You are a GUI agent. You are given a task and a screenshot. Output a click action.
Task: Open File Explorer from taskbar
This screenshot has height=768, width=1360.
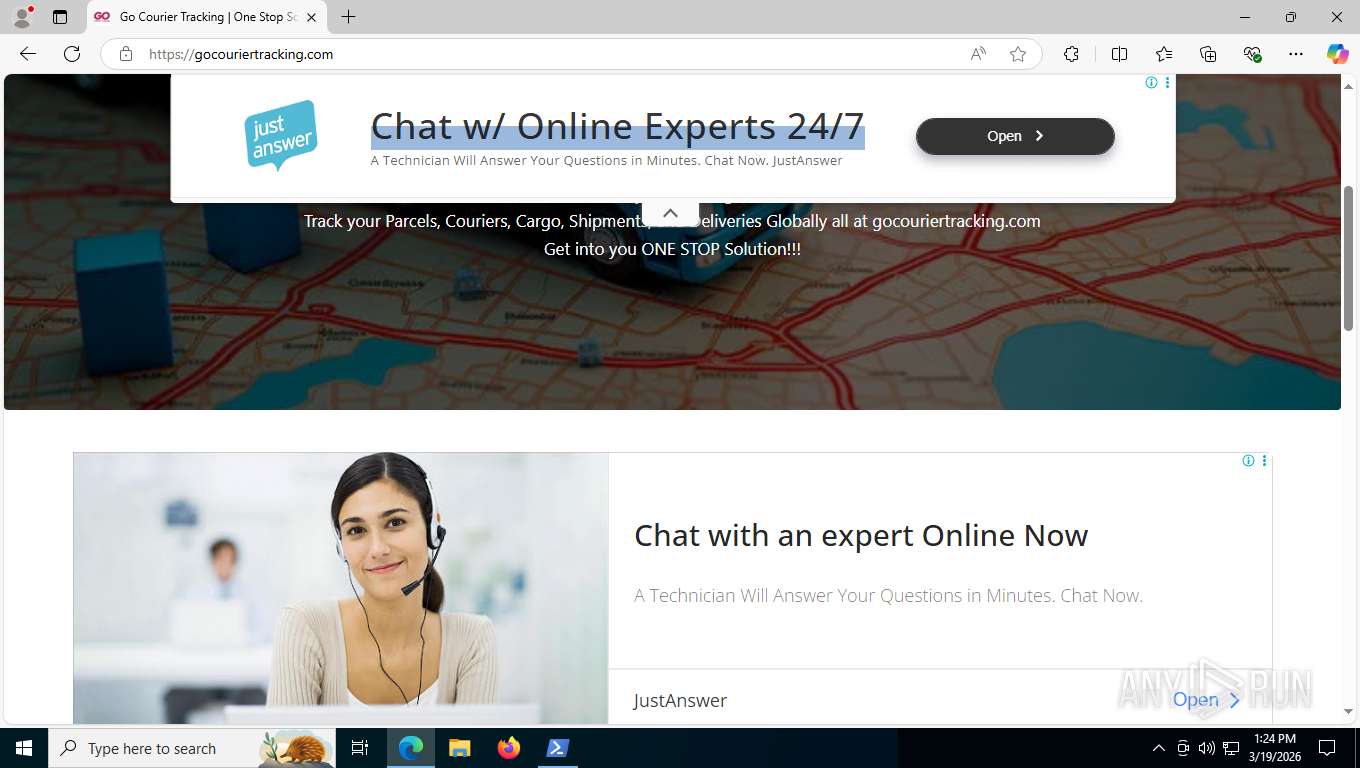[x=460, y=748]
